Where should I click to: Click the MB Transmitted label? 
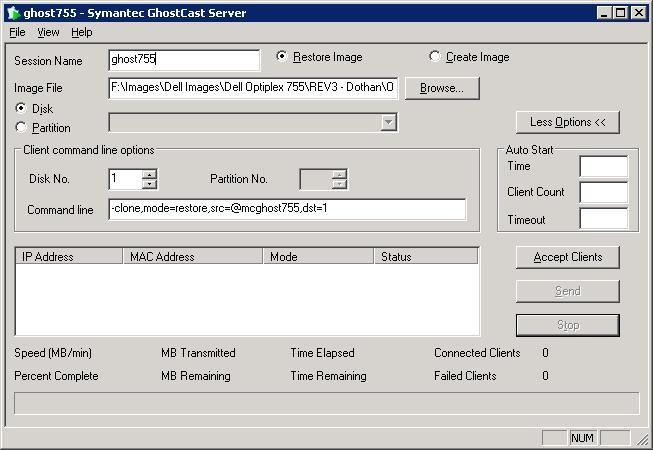click(198, 353)
